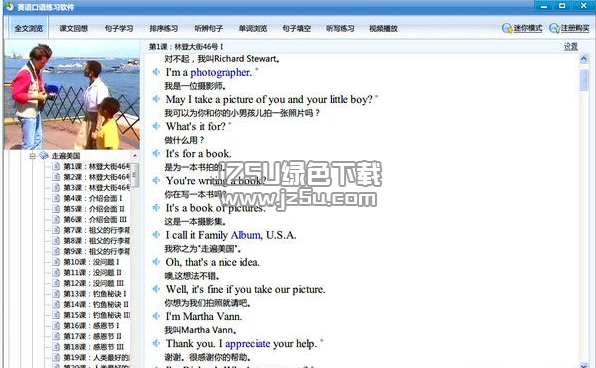This screenshot has width=596, height=368.
Task: Play audio for "I call it Family Album"
Action: tap(156, 235)
